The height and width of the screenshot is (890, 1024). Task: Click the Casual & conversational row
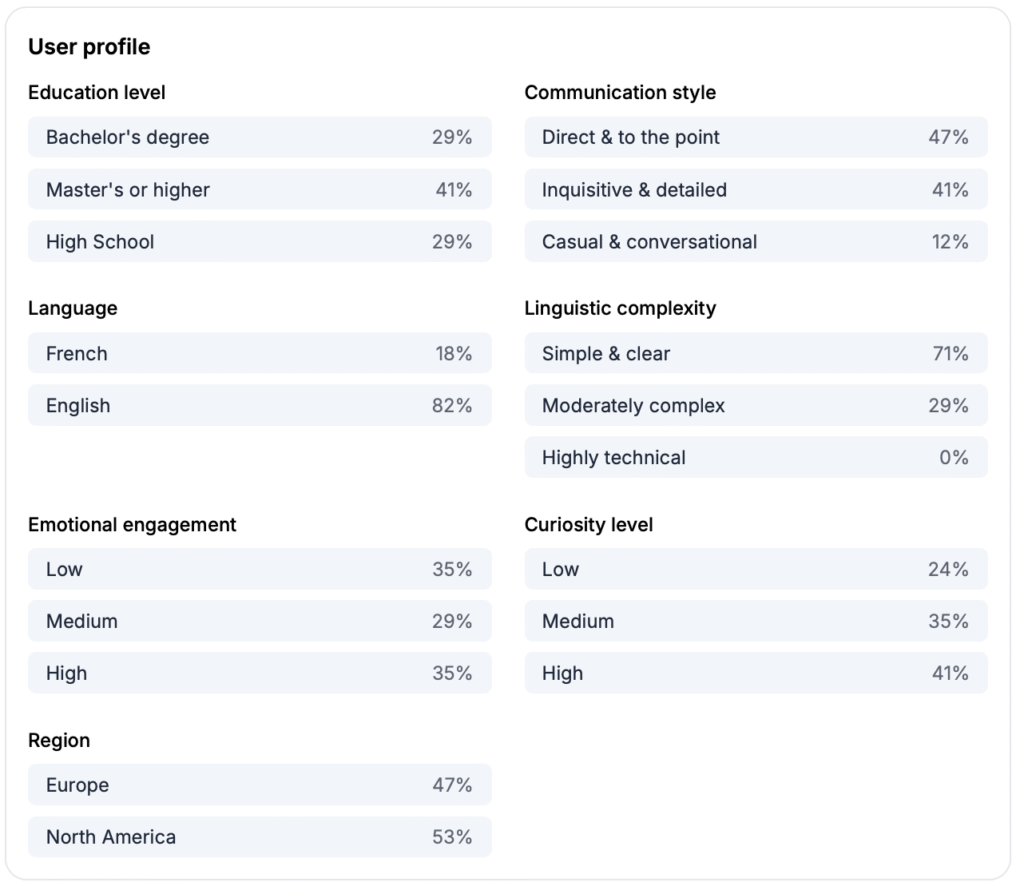(755, 241)
